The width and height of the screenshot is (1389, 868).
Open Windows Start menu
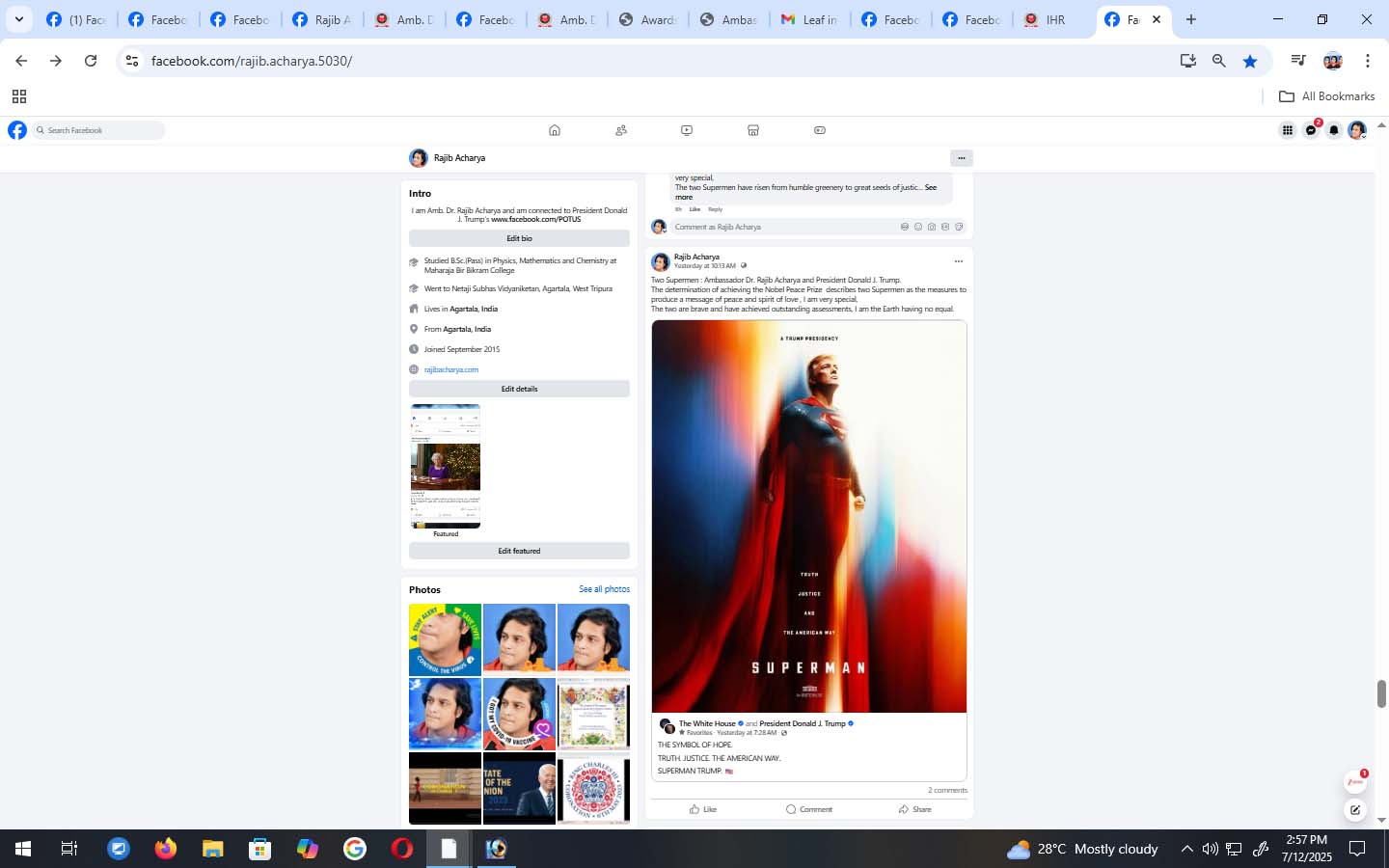(23, 849)
